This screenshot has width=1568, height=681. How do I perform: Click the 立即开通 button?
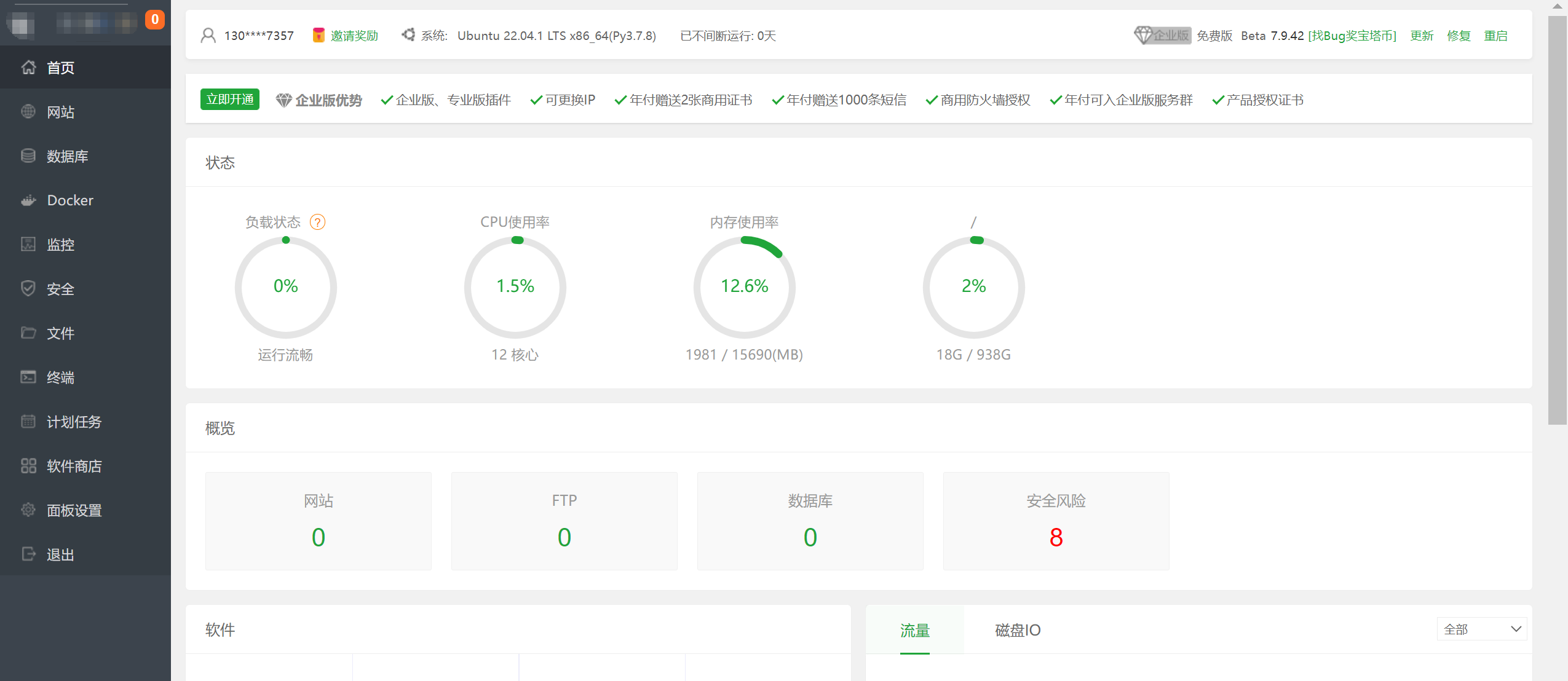pos(230,100)
